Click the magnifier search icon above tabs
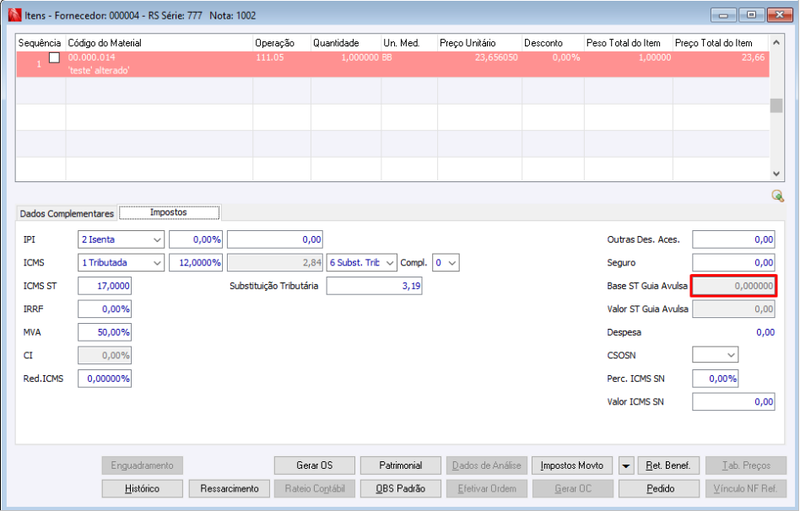 click(x=778, y=196)
